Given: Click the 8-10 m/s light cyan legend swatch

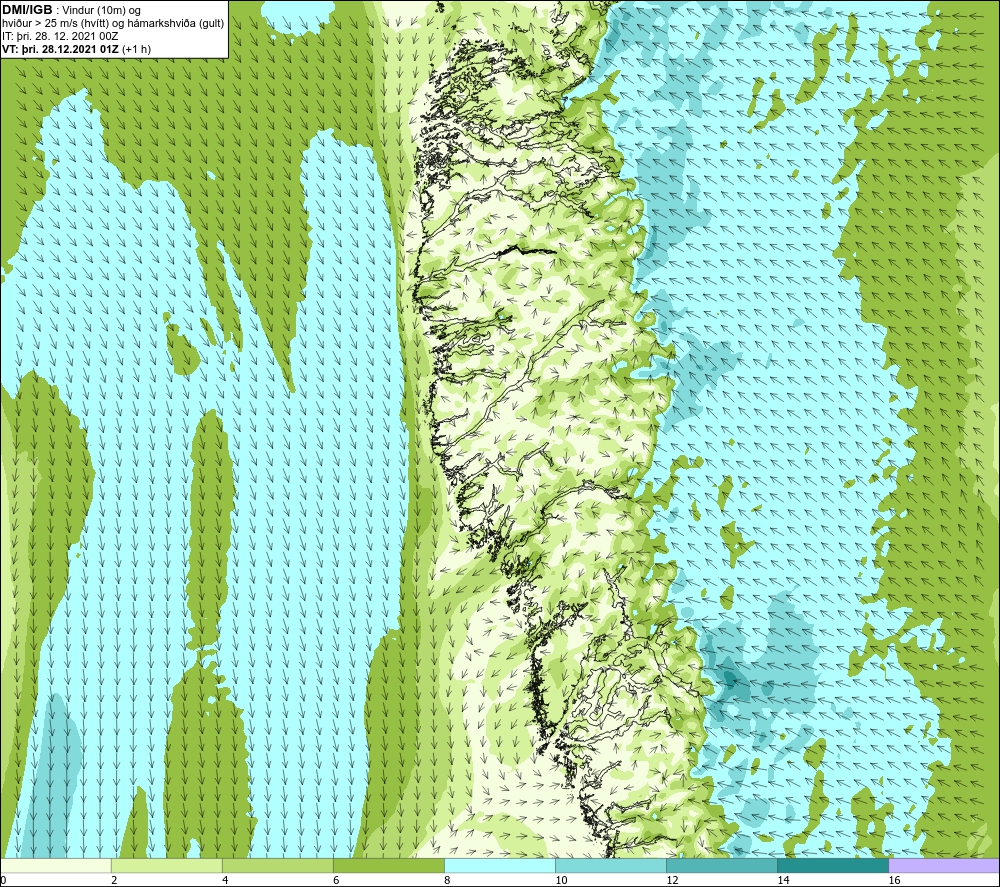Looking at the screenshot, I should 500,865.
